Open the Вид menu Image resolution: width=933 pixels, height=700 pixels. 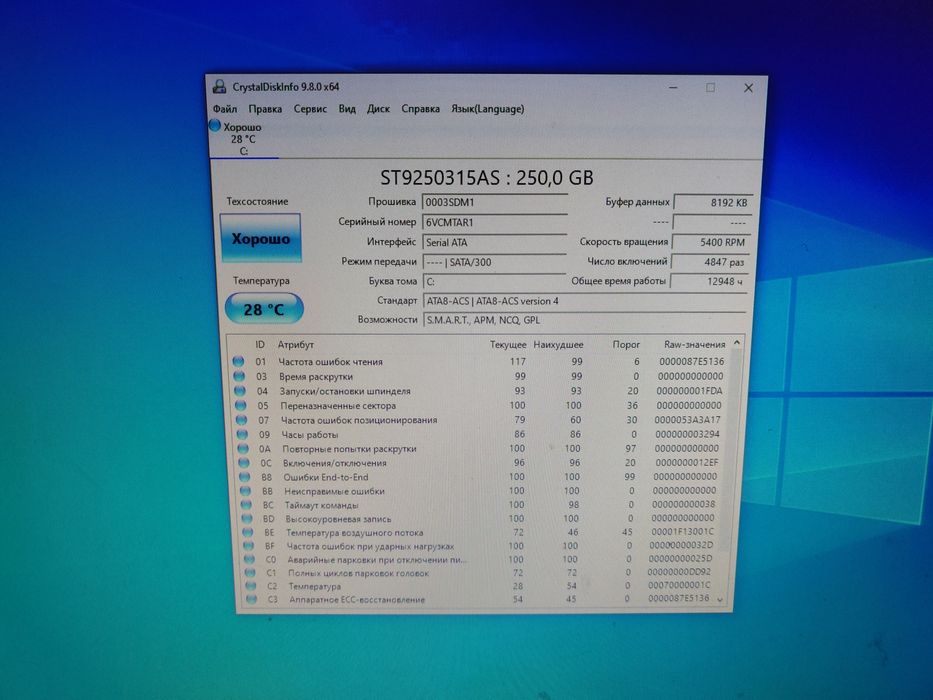(347, 109)
